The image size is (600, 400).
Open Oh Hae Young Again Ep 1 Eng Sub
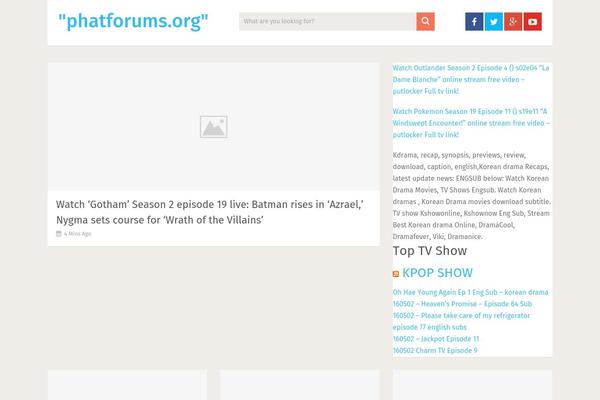[470, 292]
